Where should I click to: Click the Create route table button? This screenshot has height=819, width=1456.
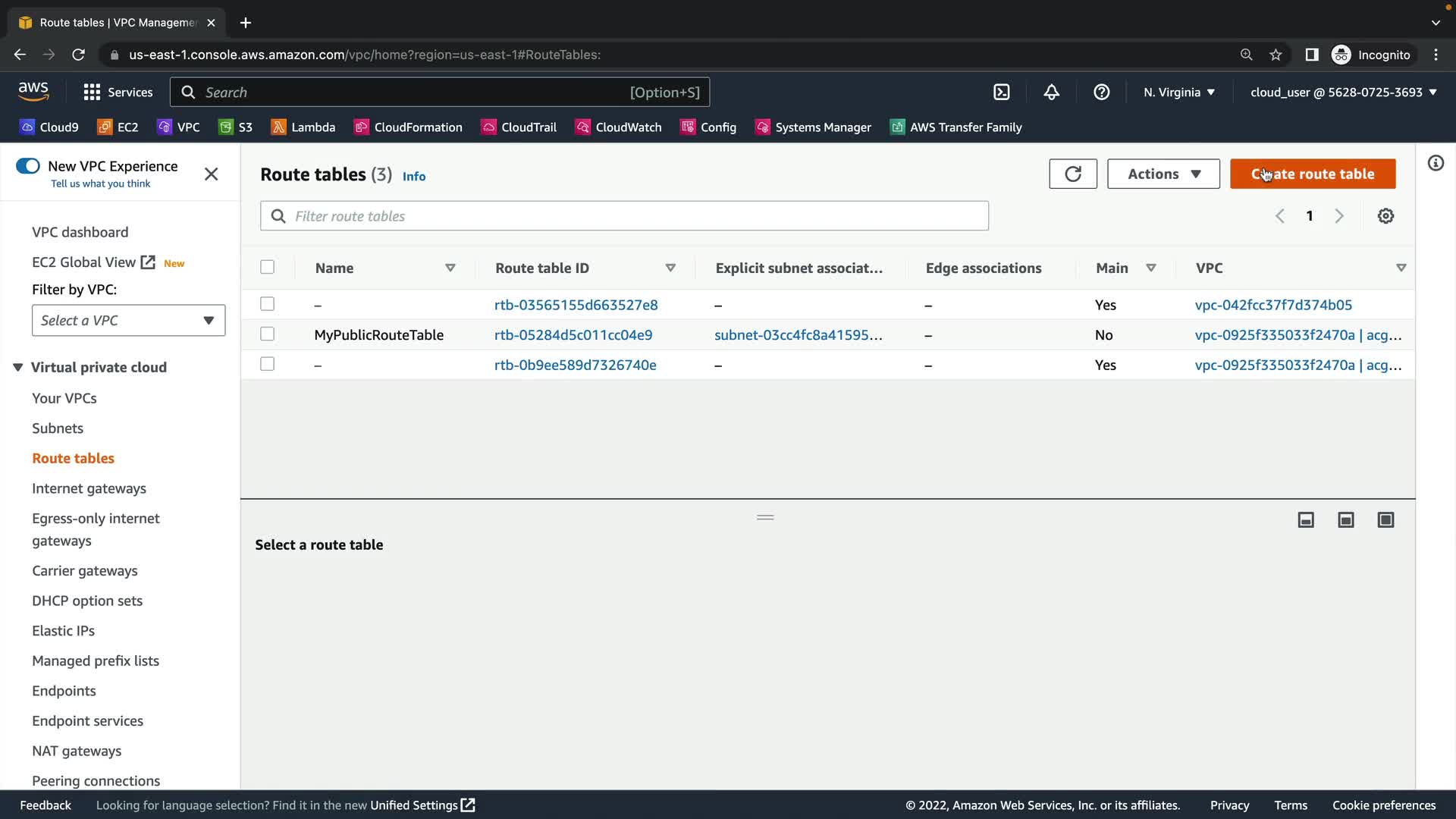[1312, 174]
